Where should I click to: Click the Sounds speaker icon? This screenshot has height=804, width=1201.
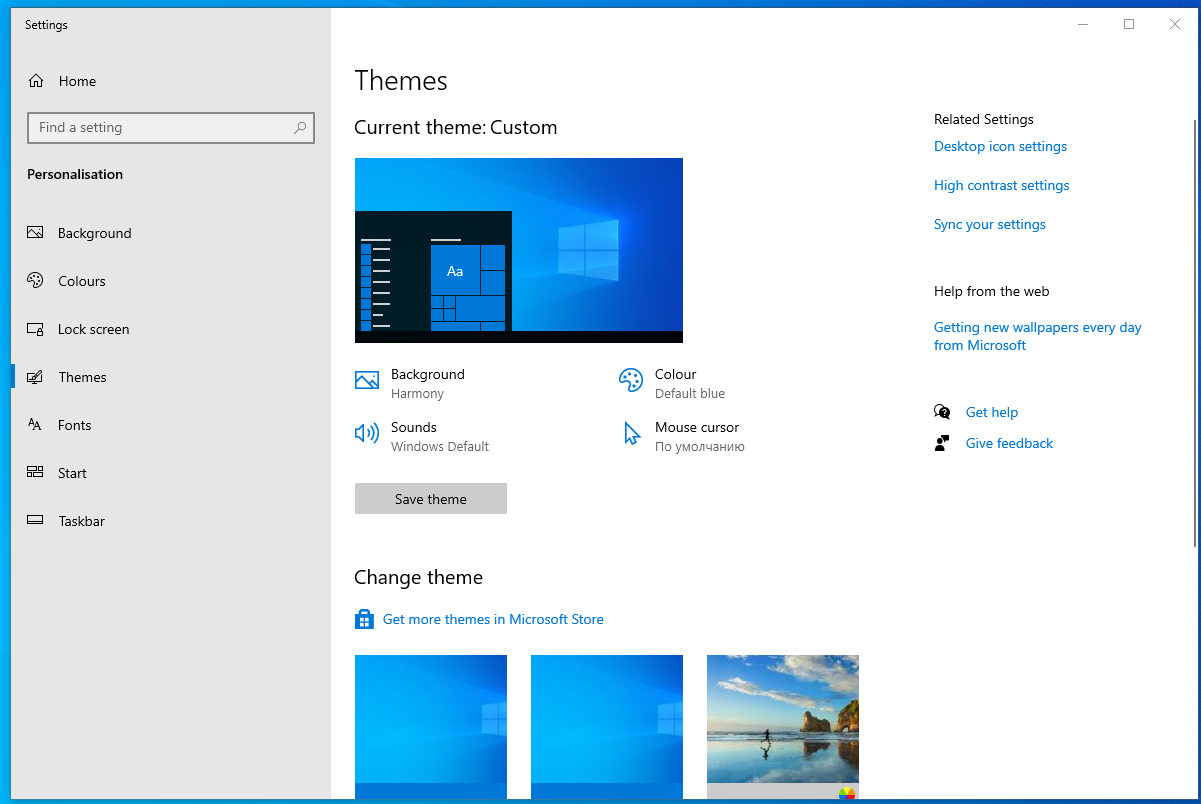click(367, 434)
